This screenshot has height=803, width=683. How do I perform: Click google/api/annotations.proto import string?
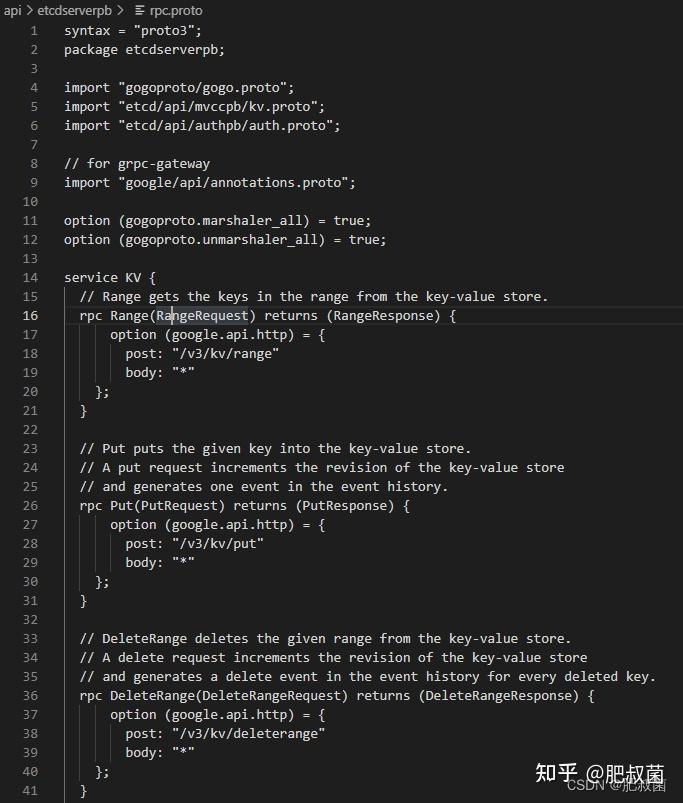[233, 182]
